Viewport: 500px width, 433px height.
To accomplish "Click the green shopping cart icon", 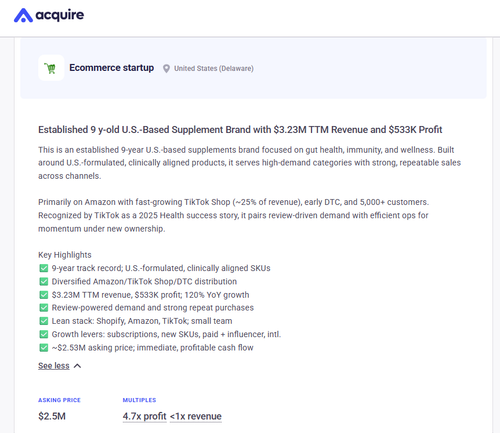I will pyautogui.click(x=51, y=68).
